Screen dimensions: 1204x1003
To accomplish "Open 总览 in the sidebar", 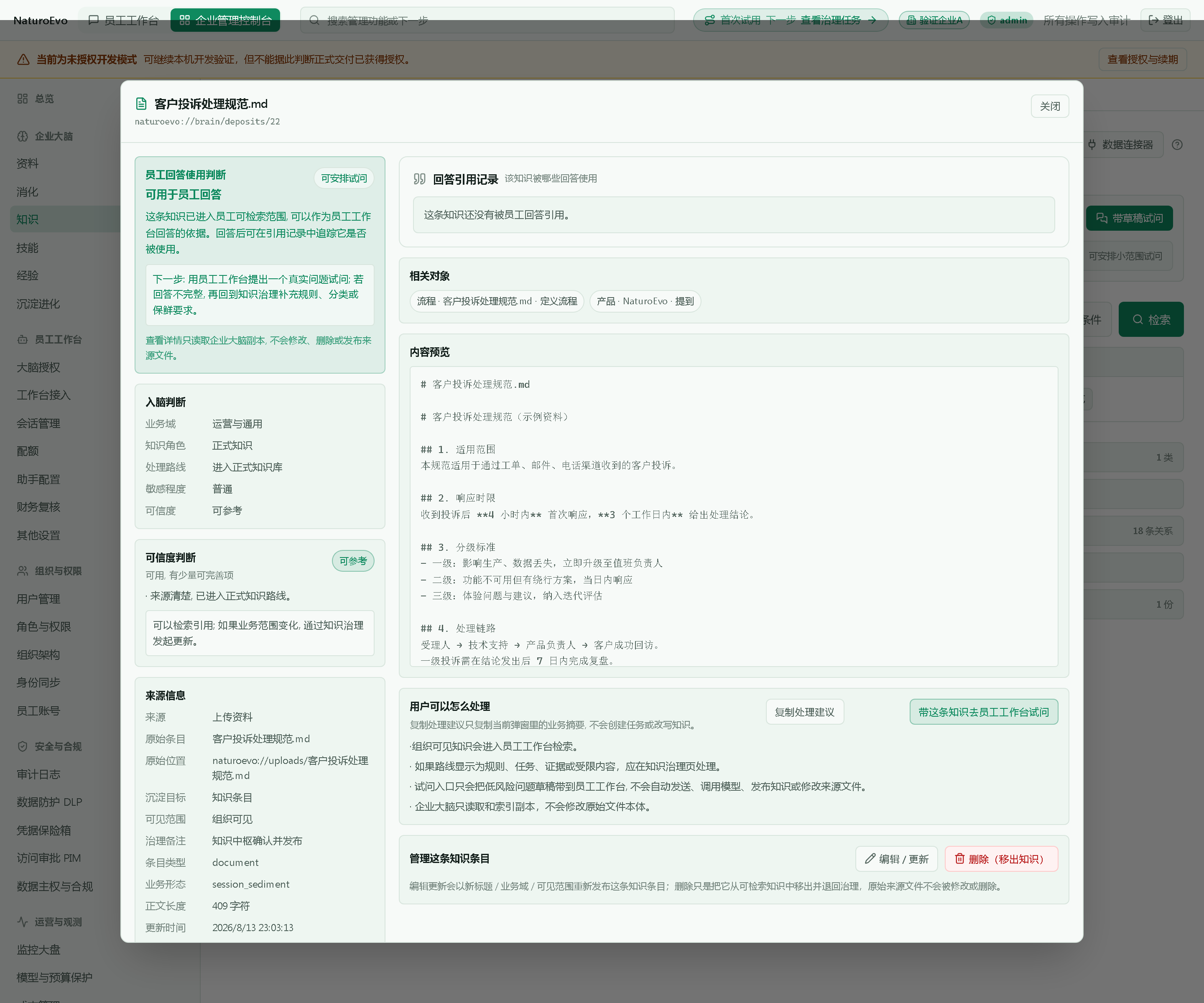I will pos(44,99).
